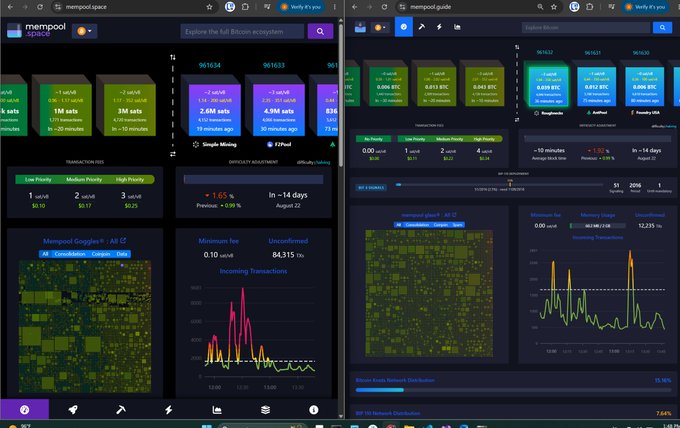Click the BIP-110 deployment progress bar in mempool.guide

click(499, 185)
